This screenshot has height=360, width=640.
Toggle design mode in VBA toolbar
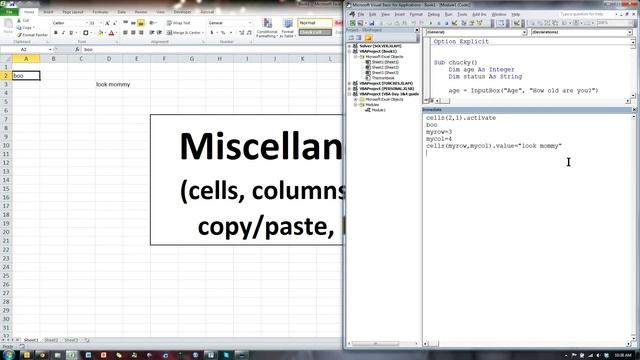pyautogui.click(x=454, y=23)
